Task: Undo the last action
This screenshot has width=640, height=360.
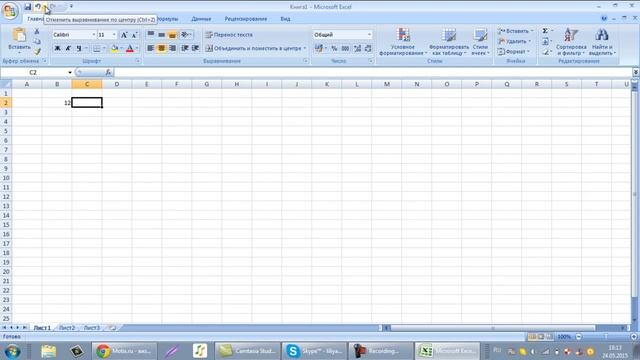Action: (x=38, y=7)
